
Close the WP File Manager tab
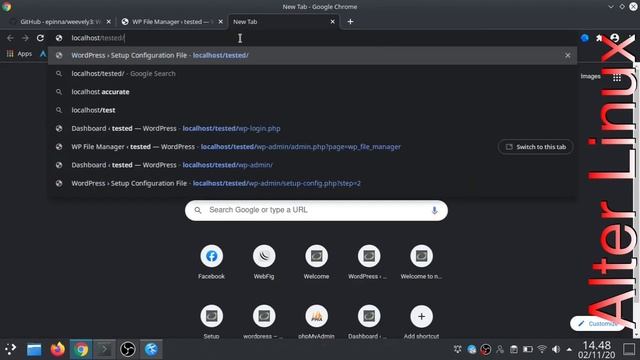(220, 22)
